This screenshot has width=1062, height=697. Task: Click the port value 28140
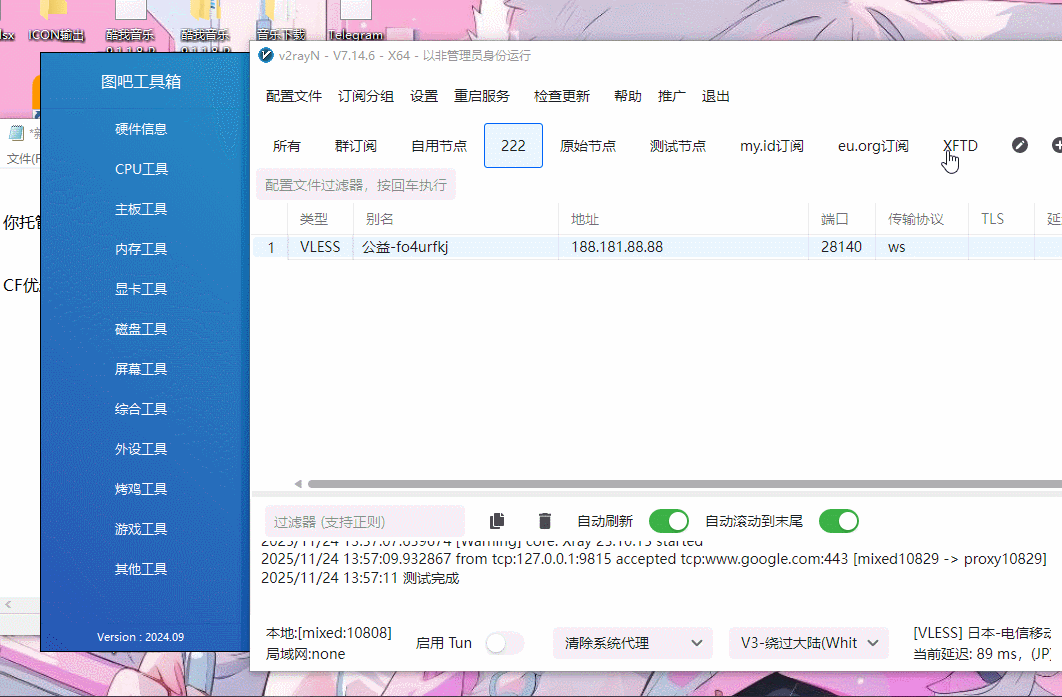click(x=841, y=247)
